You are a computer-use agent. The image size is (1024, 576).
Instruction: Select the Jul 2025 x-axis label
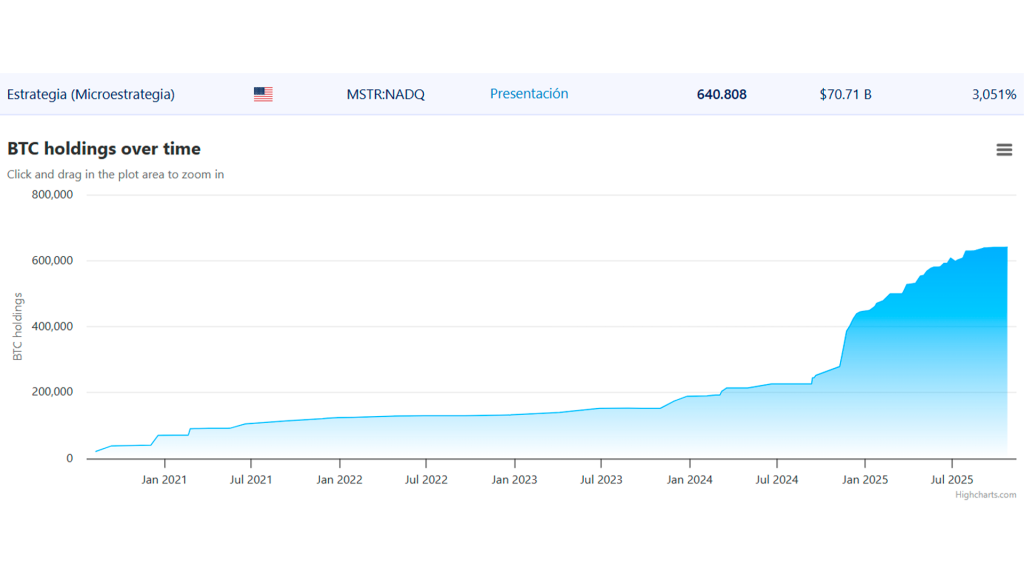(x=951, y=480)
